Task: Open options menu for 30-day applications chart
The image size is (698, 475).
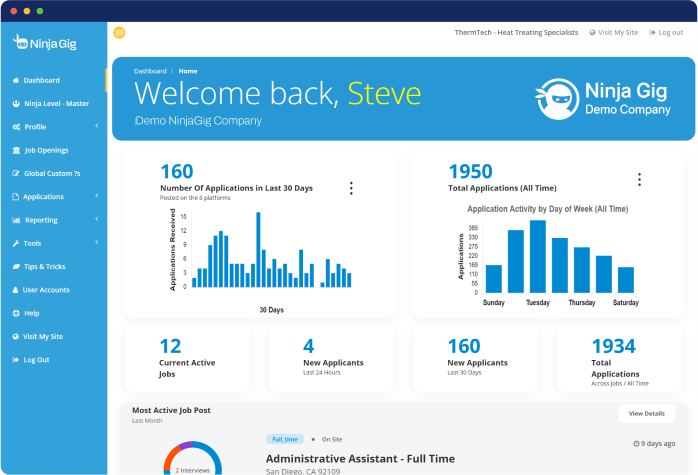Action: (351, 188)
